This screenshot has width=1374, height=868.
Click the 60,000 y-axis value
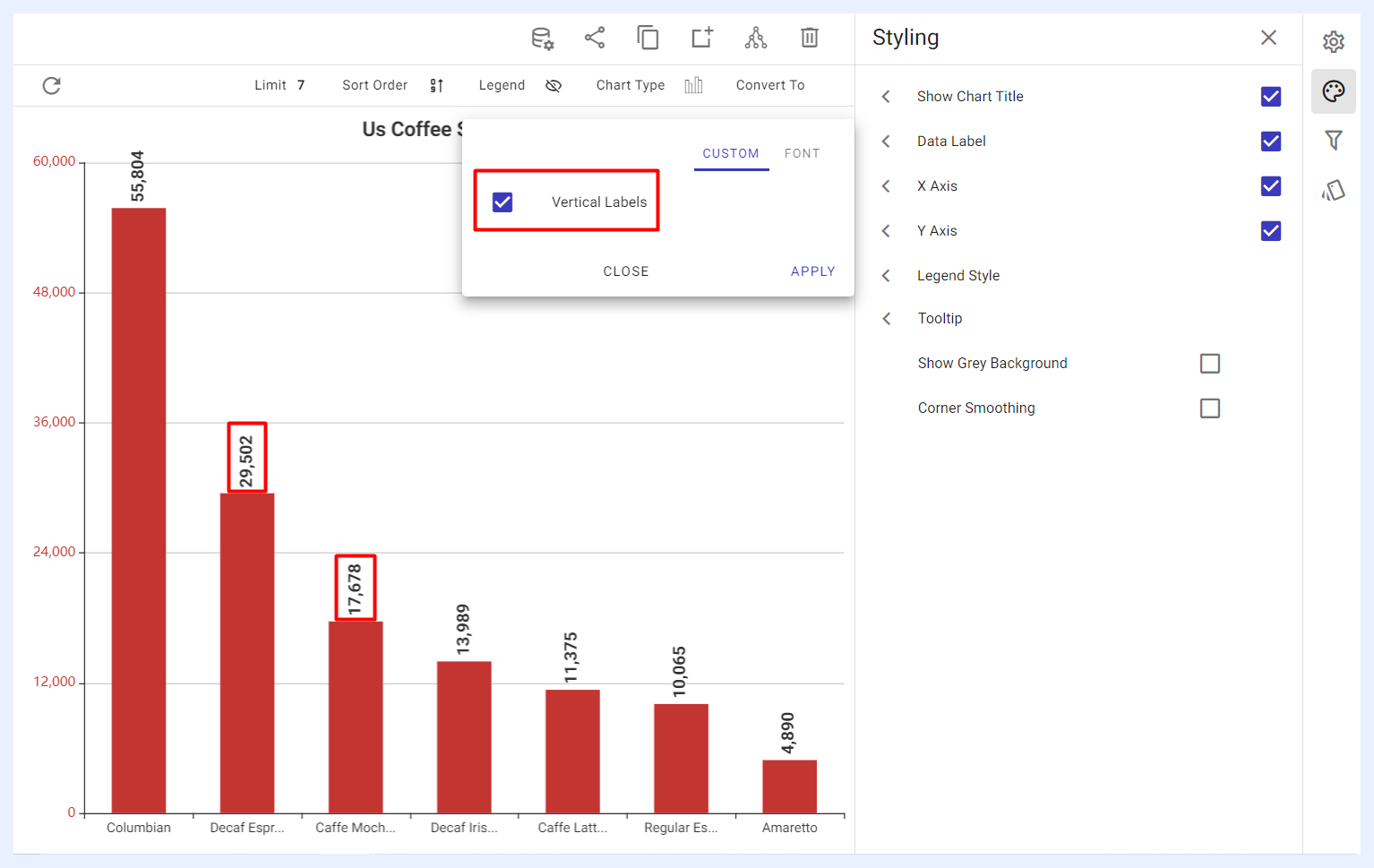click(x=54, y=161)
